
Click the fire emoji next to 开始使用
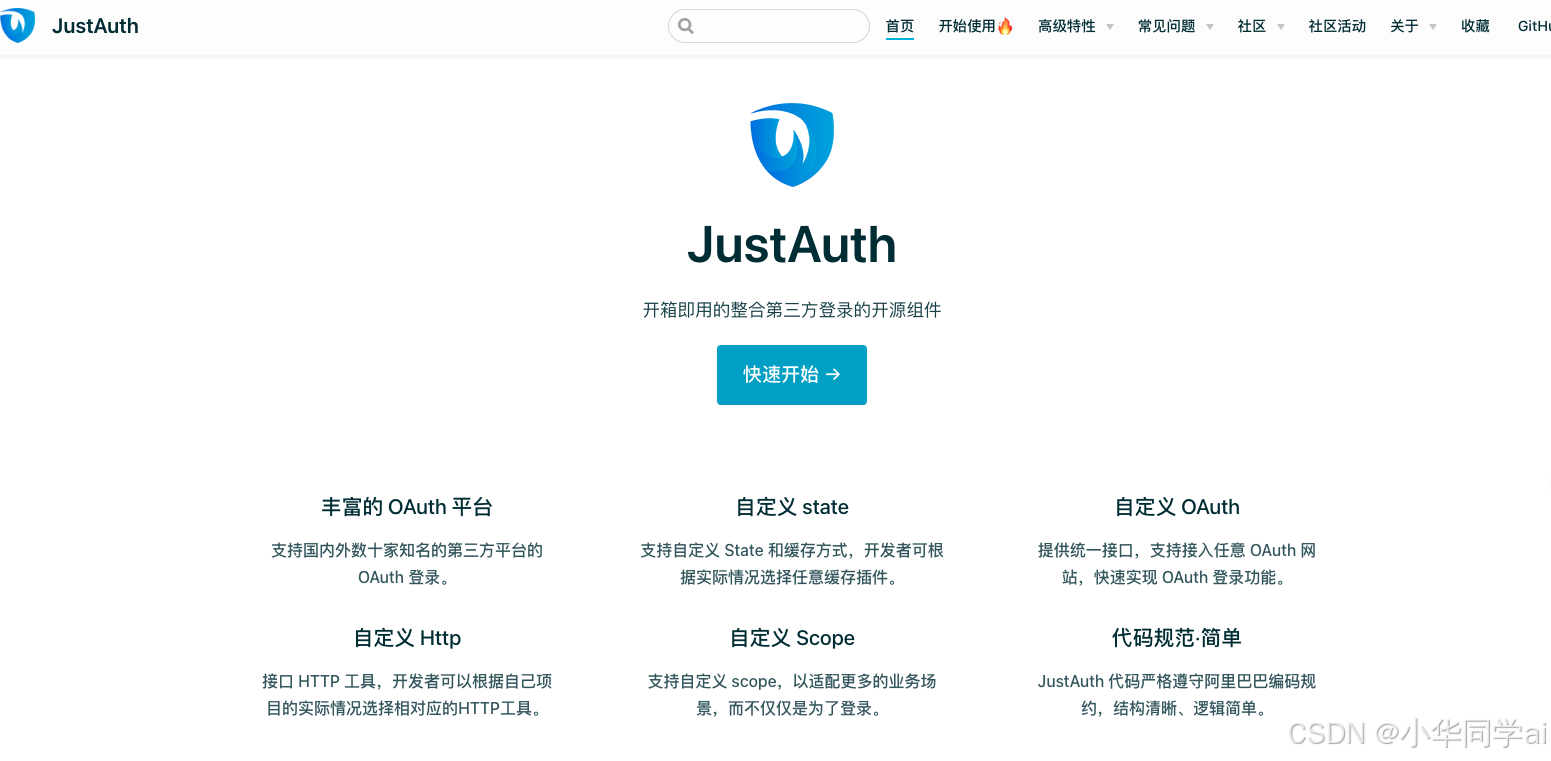(1005, 26)
